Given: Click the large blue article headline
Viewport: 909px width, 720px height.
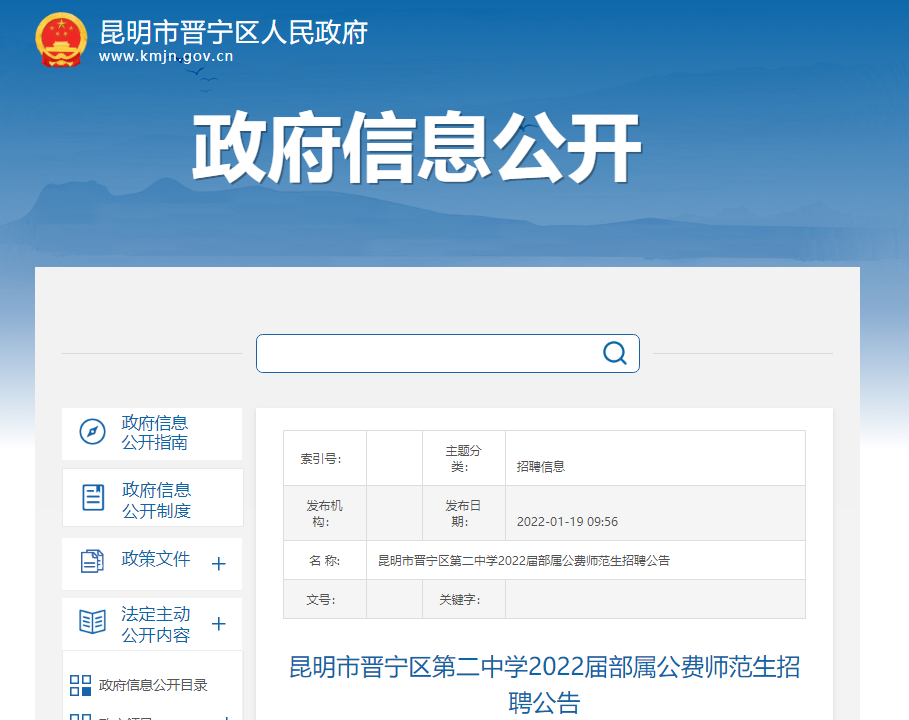Looking at the screenshot, I should click(544, 684).
